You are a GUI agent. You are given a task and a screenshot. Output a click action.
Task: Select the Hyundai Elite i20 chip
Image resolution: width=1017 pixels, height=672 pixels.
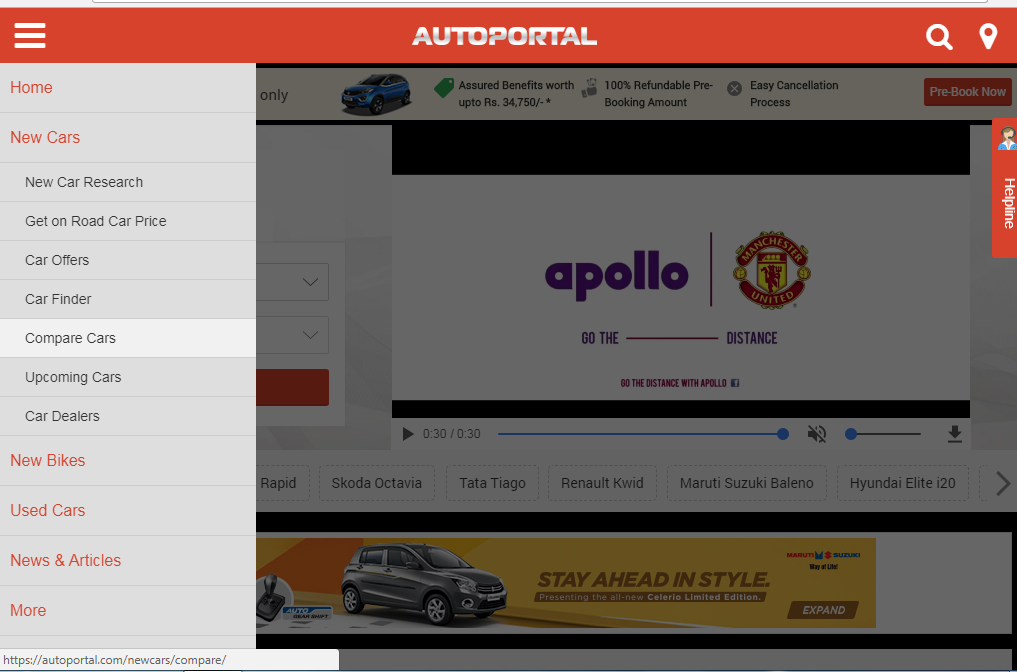tap(903, 483)
